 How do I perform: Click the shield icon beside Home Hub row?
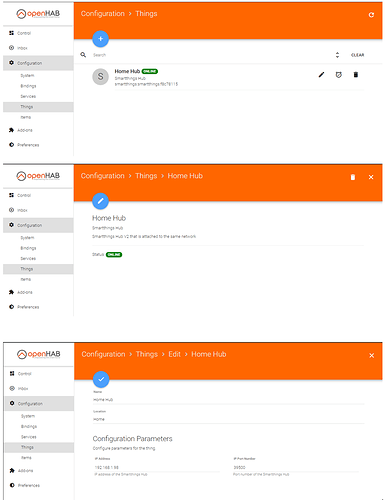(x=339, y=75)
